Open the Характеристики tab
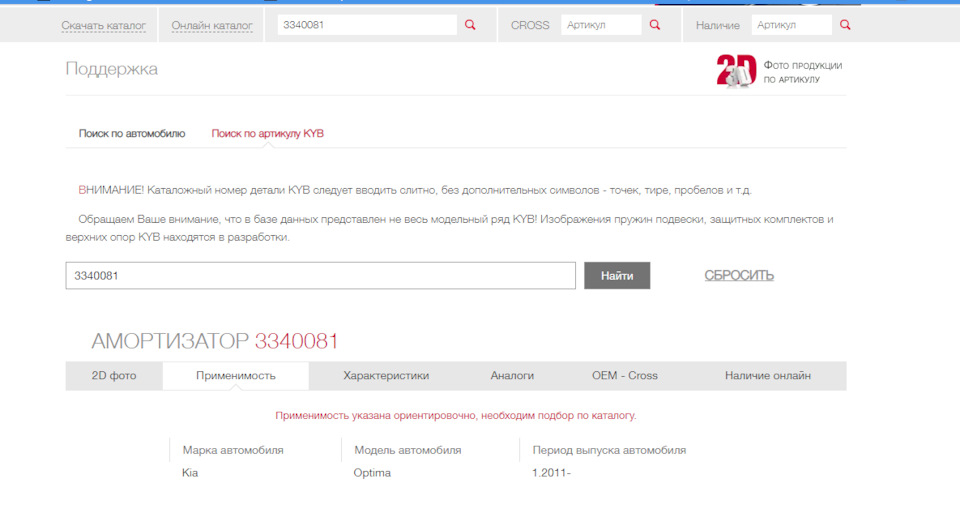 coord(386,376)
